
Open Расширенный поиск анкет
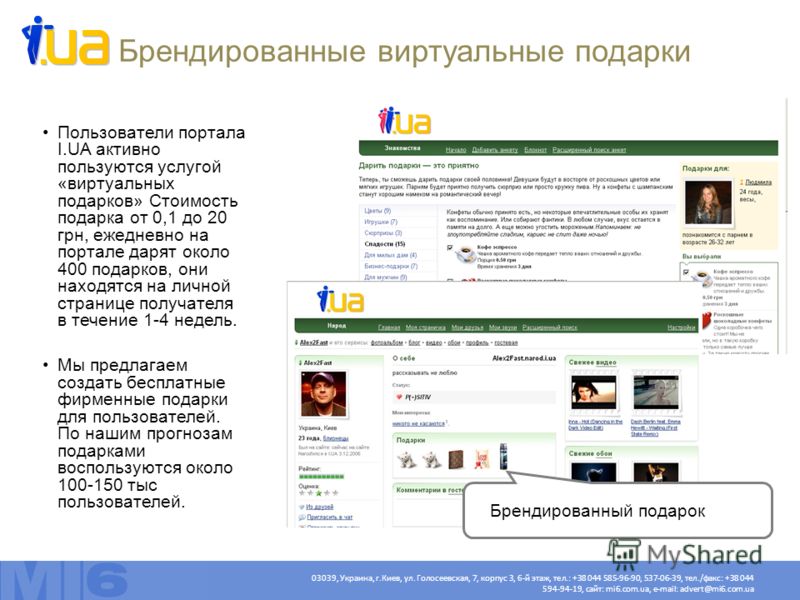[x=589, y=150]
